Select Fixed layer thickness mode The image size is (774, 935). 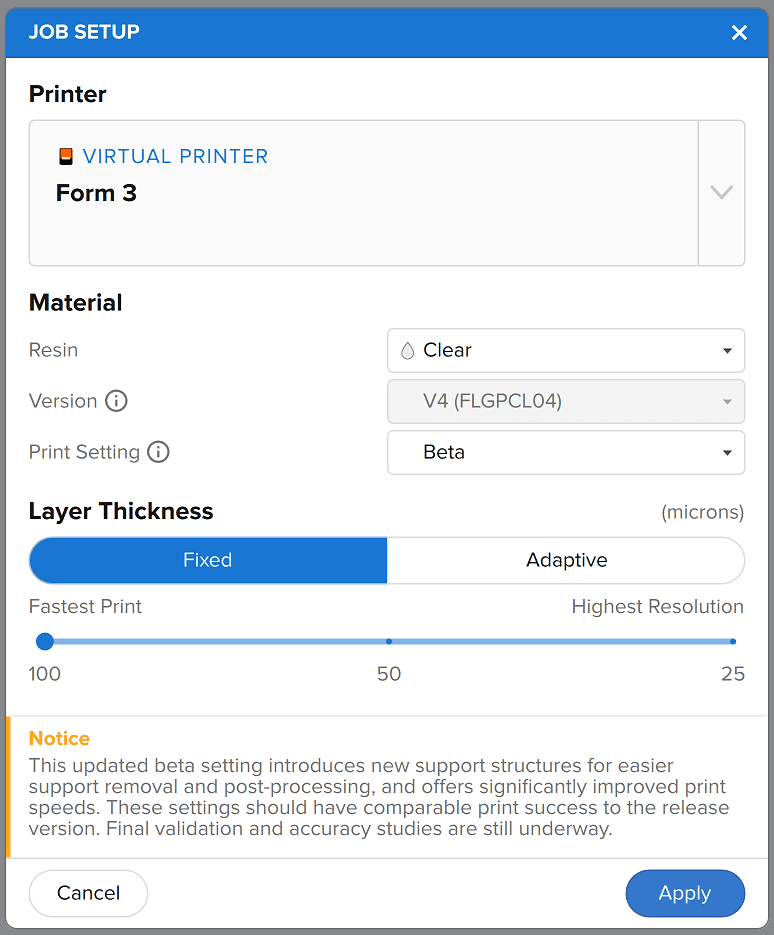pyautogui.click(x=208, y=560)
